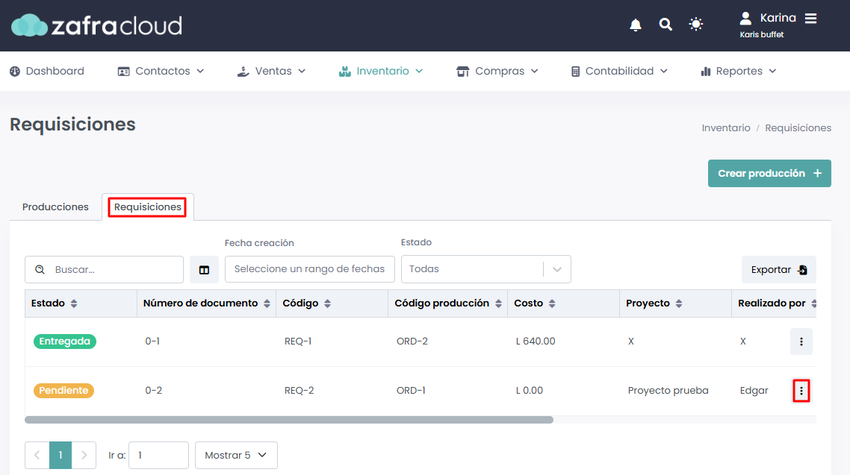Open the column visibility toggle button

click(x=204, y=269)
